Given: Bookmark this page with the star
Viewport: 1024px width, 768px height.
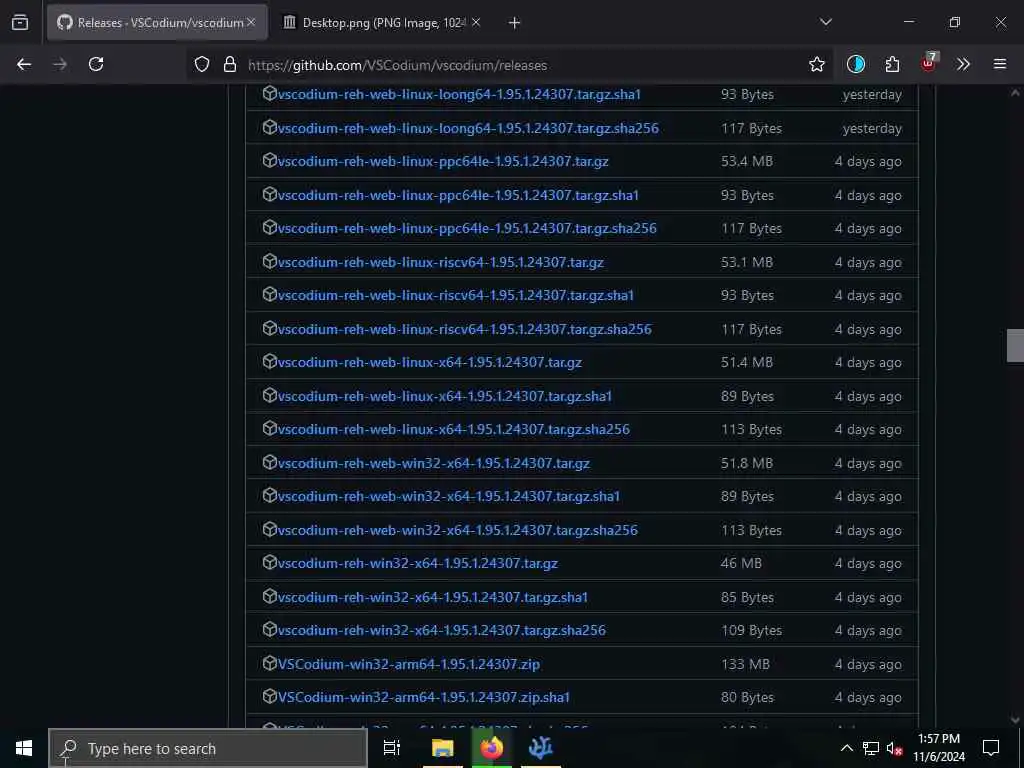Looking at the screenshot, I should pyautogui.click(x=816, y=64).
